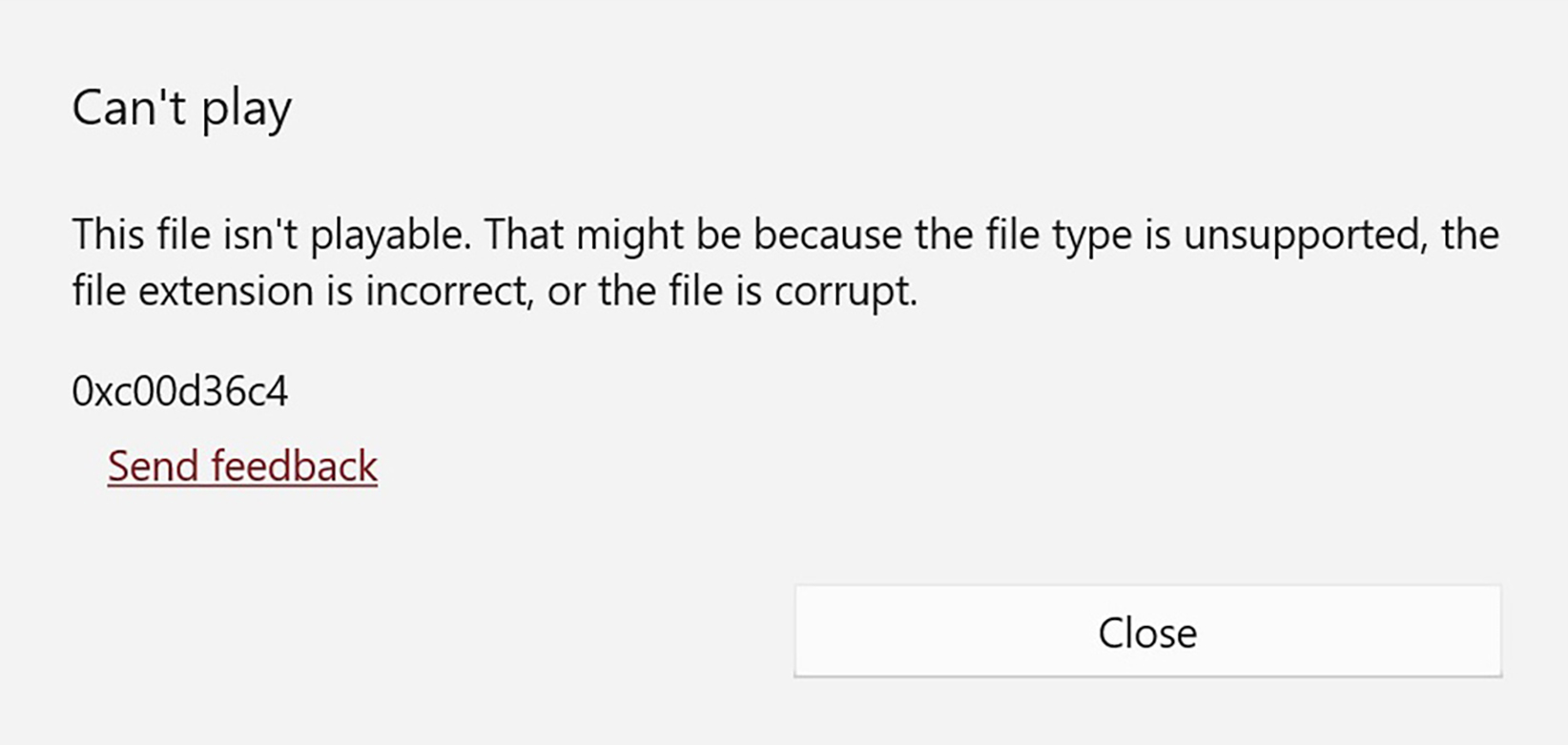Click the "Close" label text on the button
1568x745 pixels.
click(x=1147, y=632)
